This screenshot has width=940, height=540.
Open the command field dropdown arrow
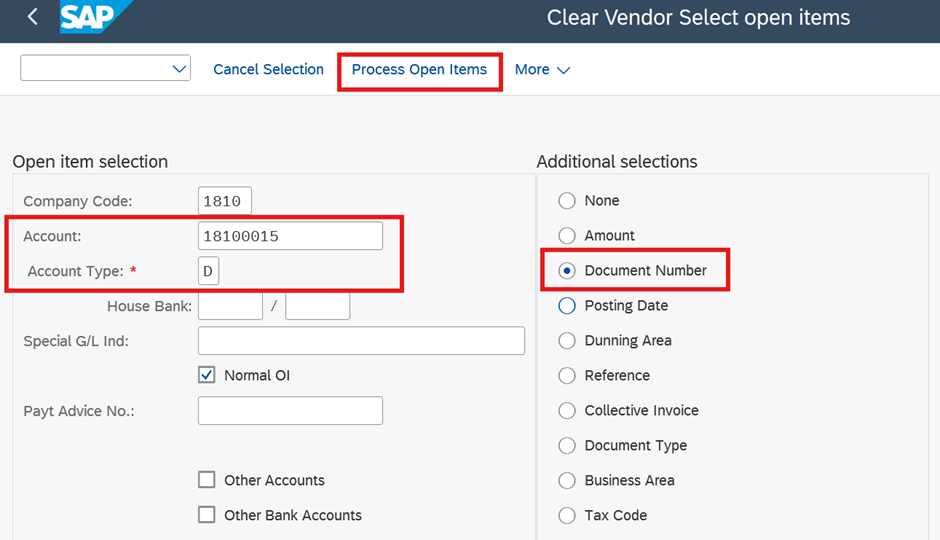click(179, 68)
